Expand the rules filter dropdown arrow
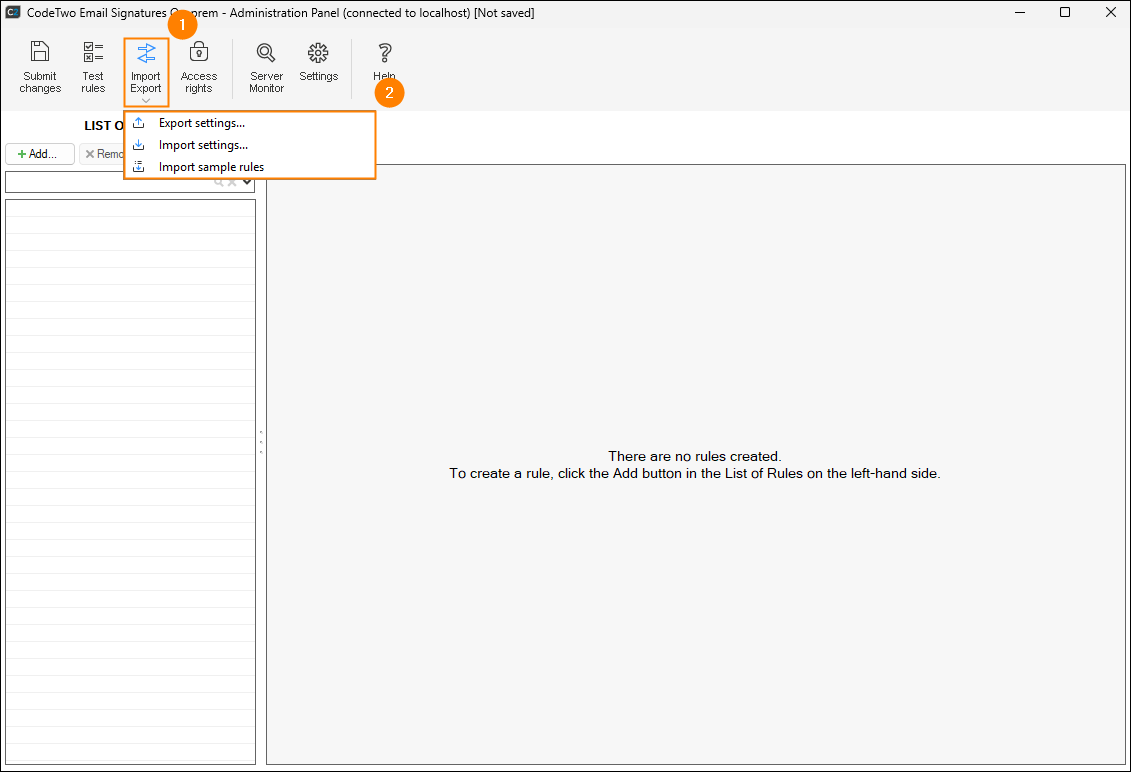The image size is (1131, 772). click(x=247, y=182)
